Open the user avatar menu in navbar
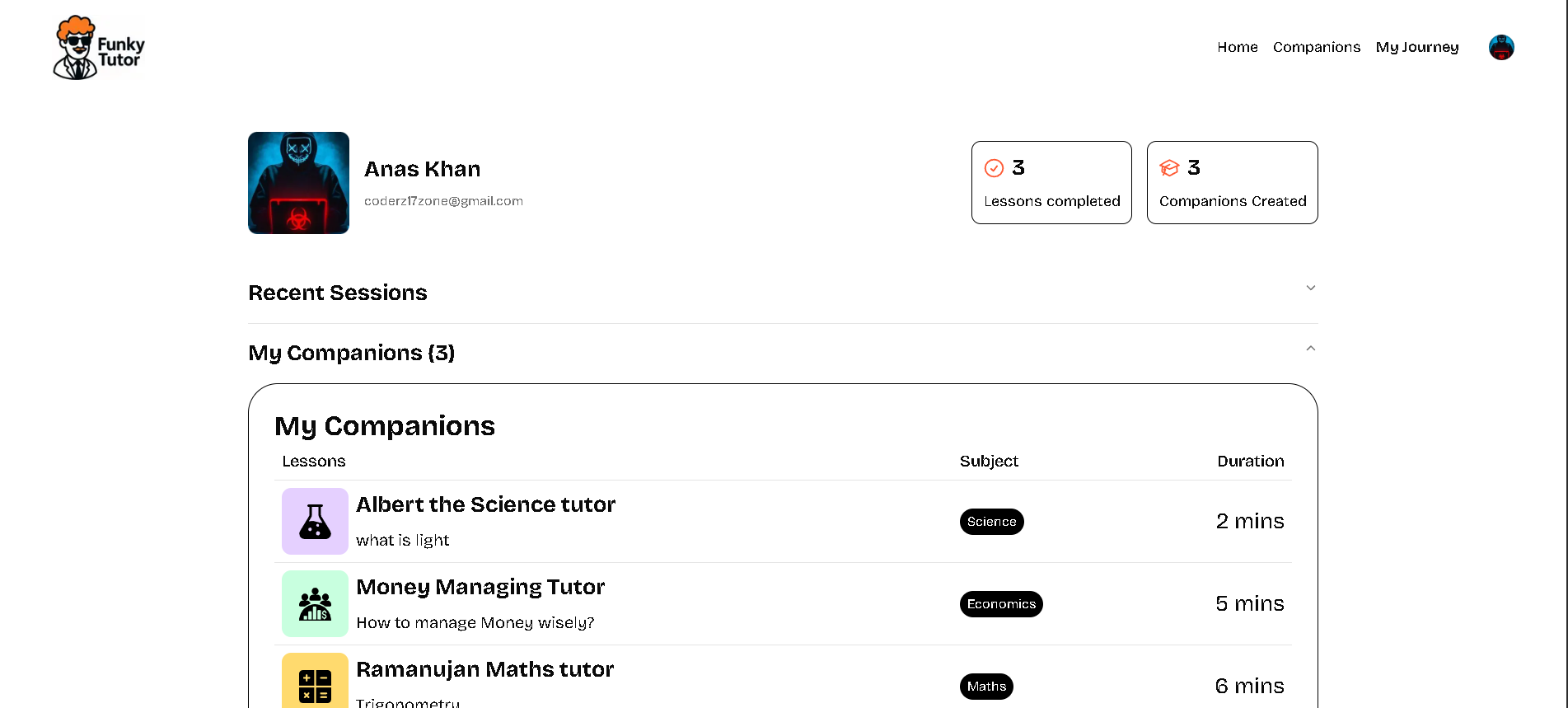 coord(1501,48)
